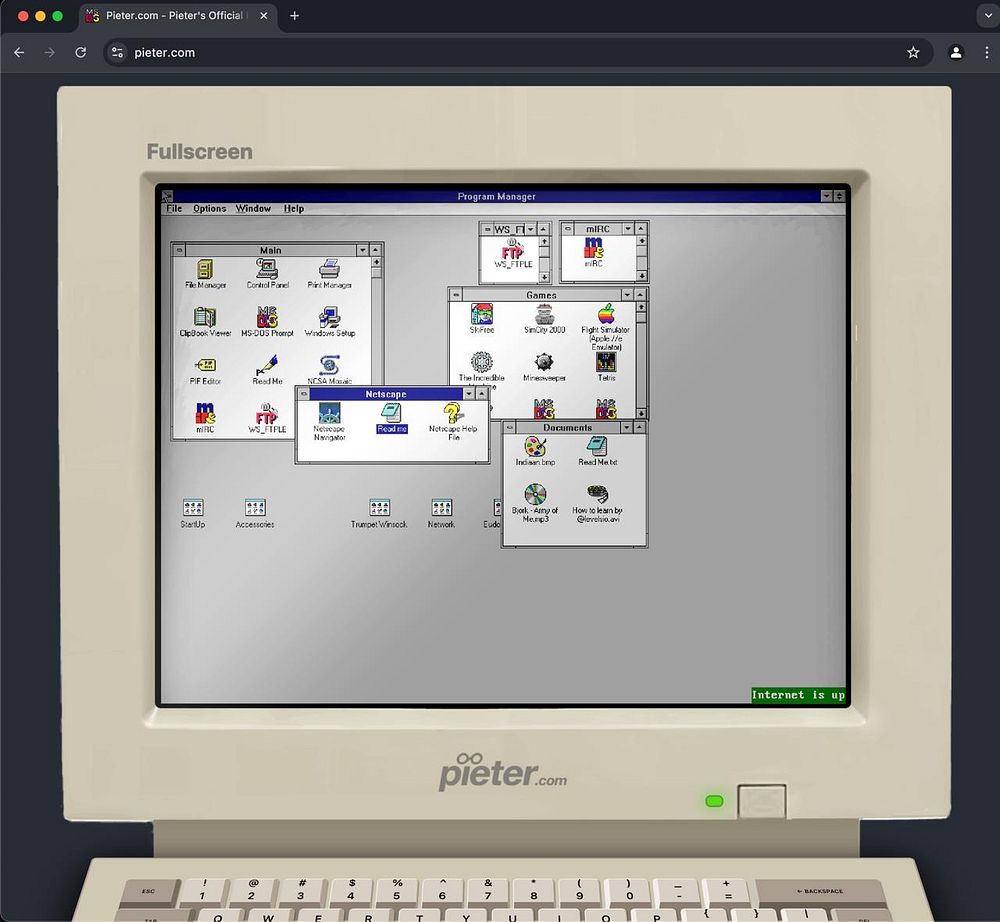Minimize the Main group with down arrow

[x=362, y=250]
